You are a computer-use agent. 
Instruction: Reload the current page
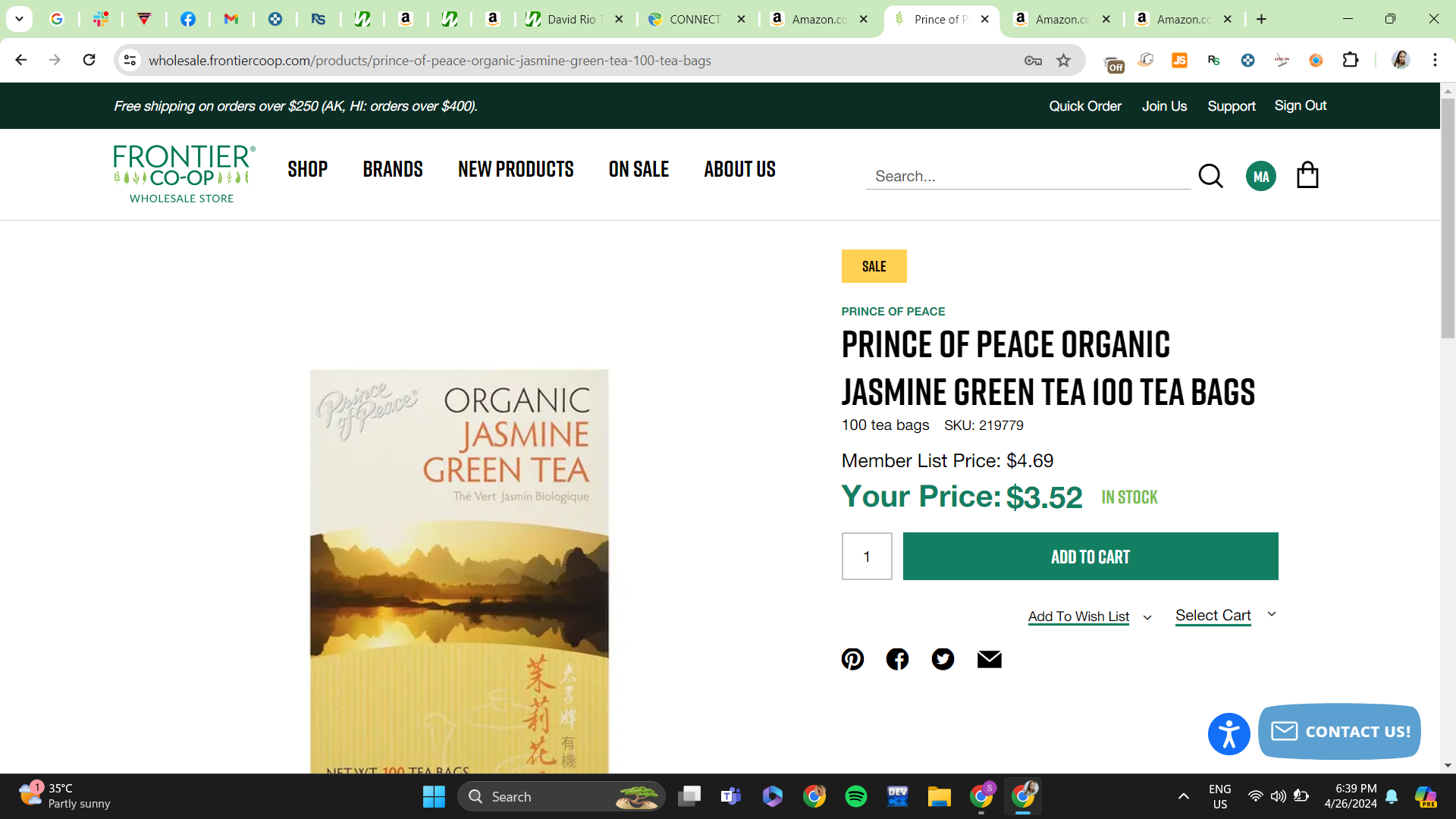[x=89, y=60]
